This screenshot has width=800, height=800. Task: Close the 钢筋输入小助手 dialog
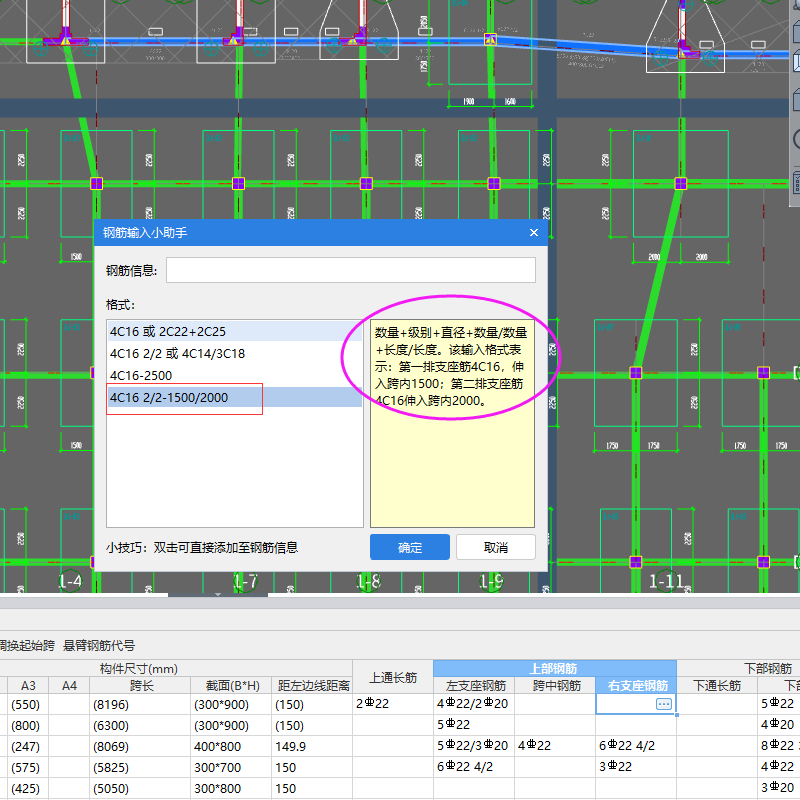click(534, 233)
